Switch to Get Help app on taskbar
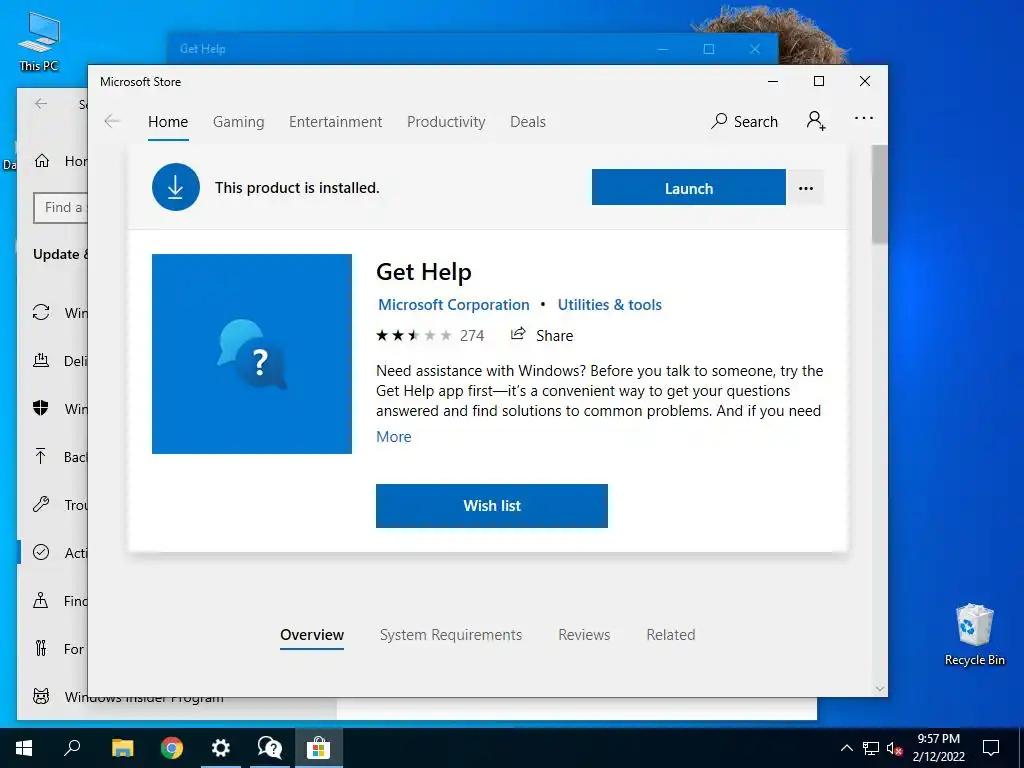This screenshot has width=1024, height=768. (270, 748)
